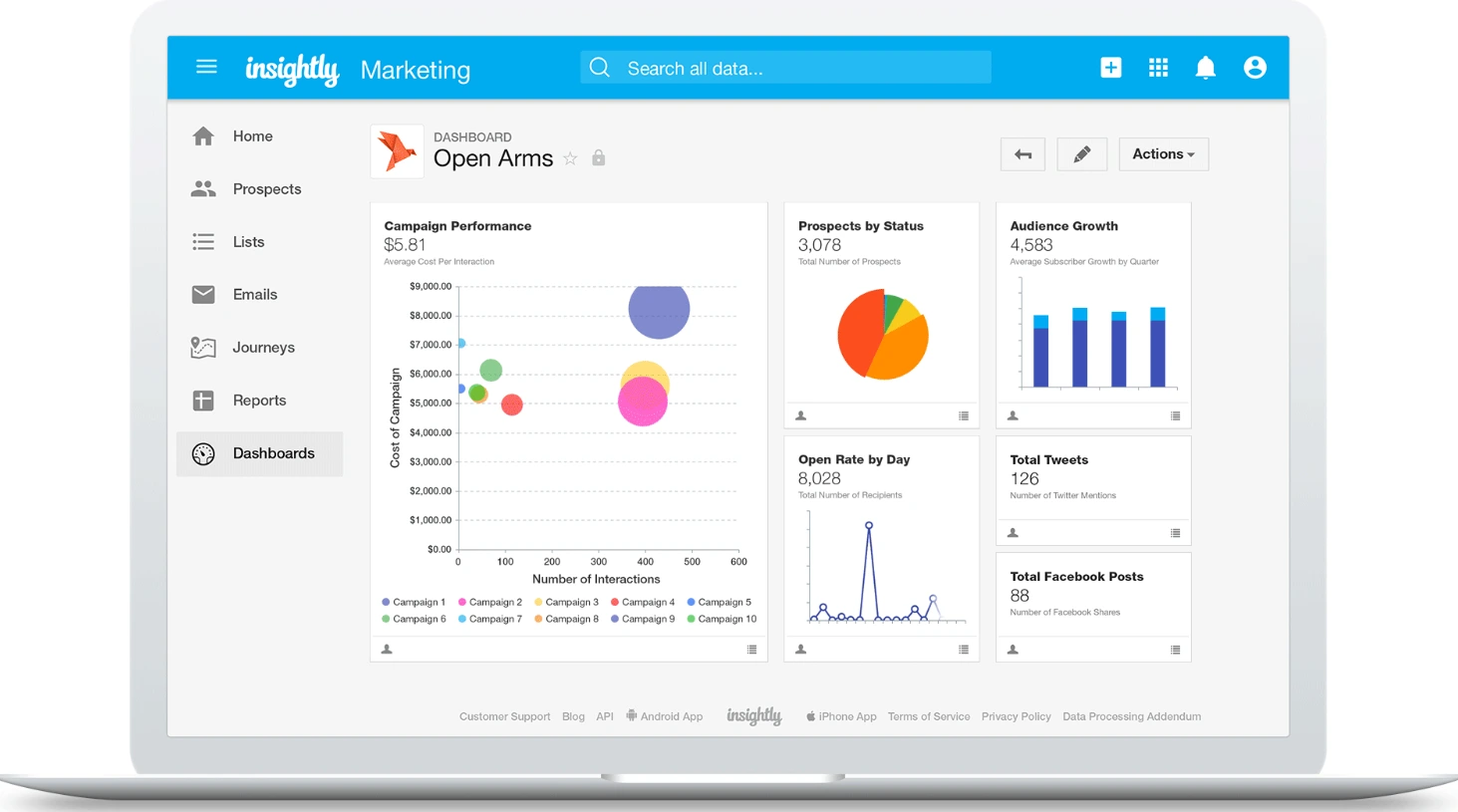Open the user profile icon
1458x812 pixels.
pos(1255,67)
